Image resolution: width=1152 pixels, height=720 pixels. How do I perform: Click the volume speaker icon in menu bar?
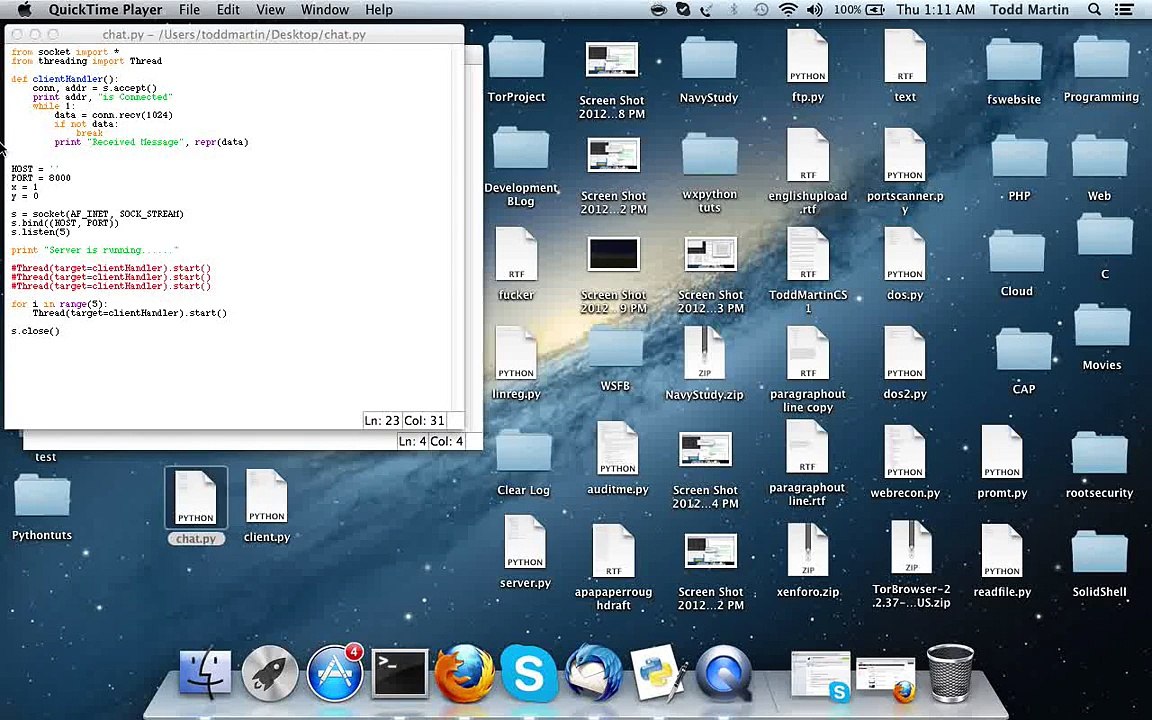814,10
